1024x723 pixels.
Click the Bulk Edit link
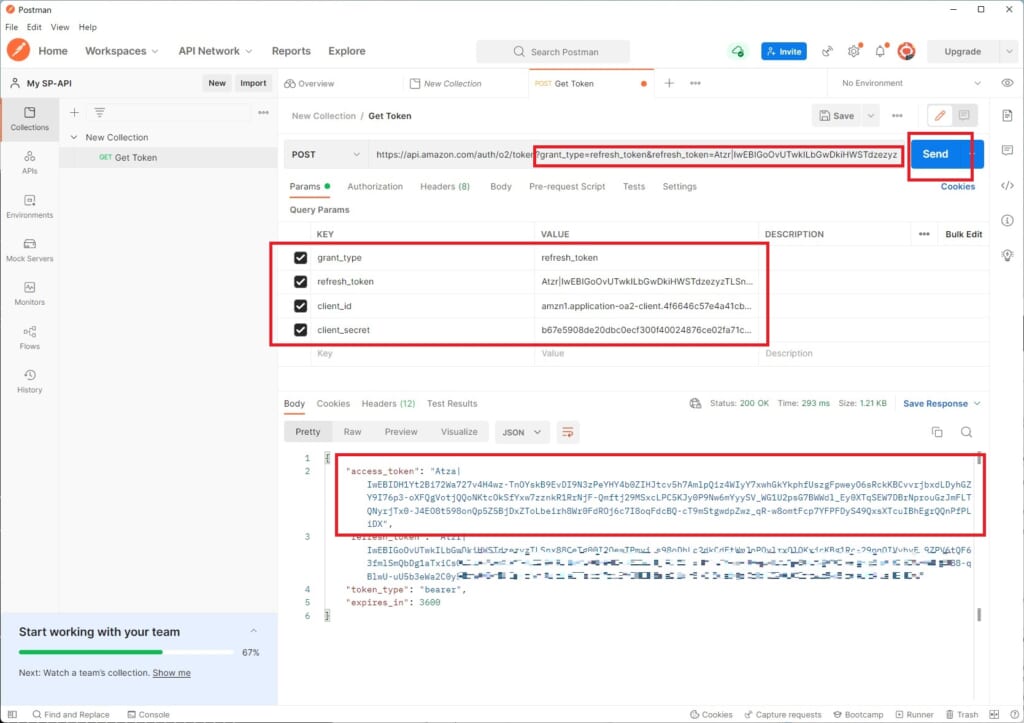(x=963, y=234)
